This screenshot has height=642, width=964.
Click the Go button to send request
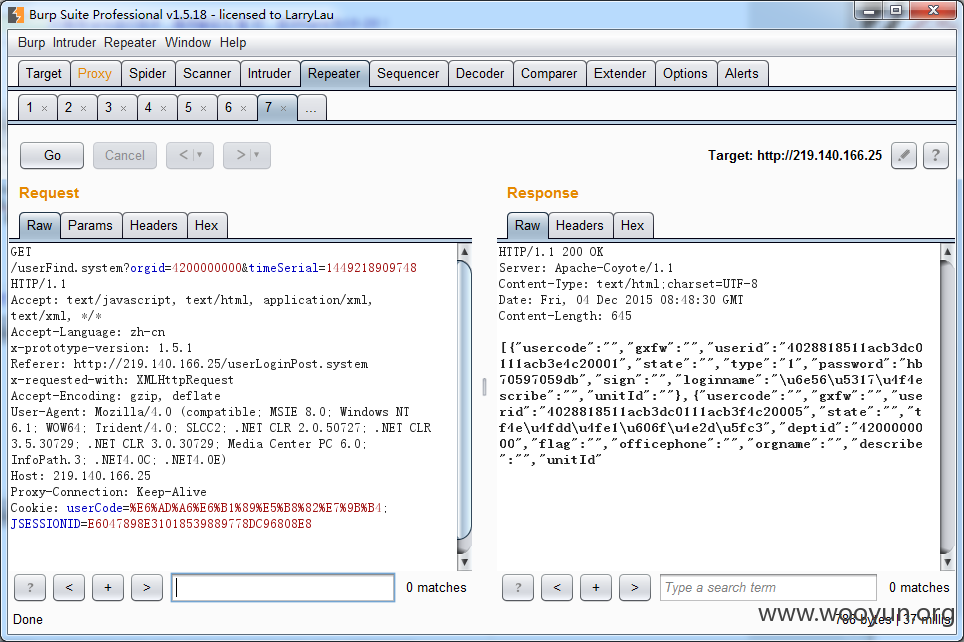point(52,156)
